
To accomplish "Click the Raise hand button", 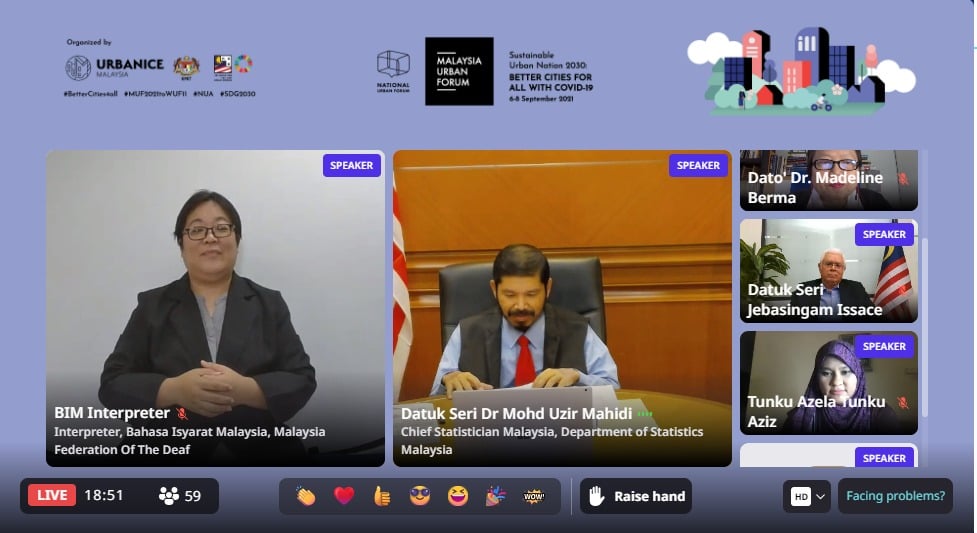I will pyautogui.click(x=636, y=496).
